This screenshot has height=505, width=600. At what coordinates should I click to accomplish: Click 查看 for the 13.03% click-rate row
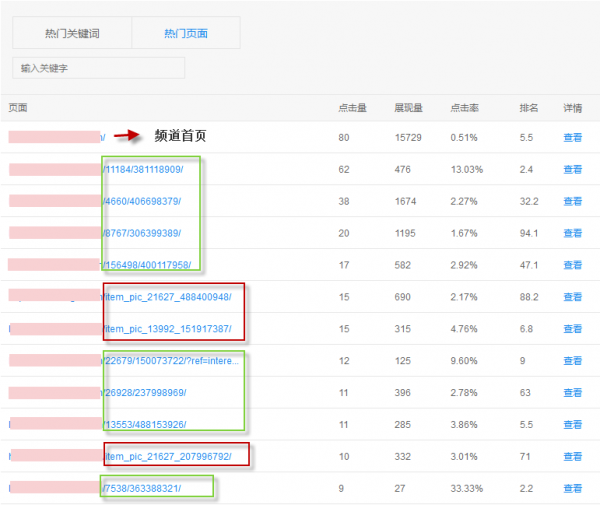pos(572,169)
